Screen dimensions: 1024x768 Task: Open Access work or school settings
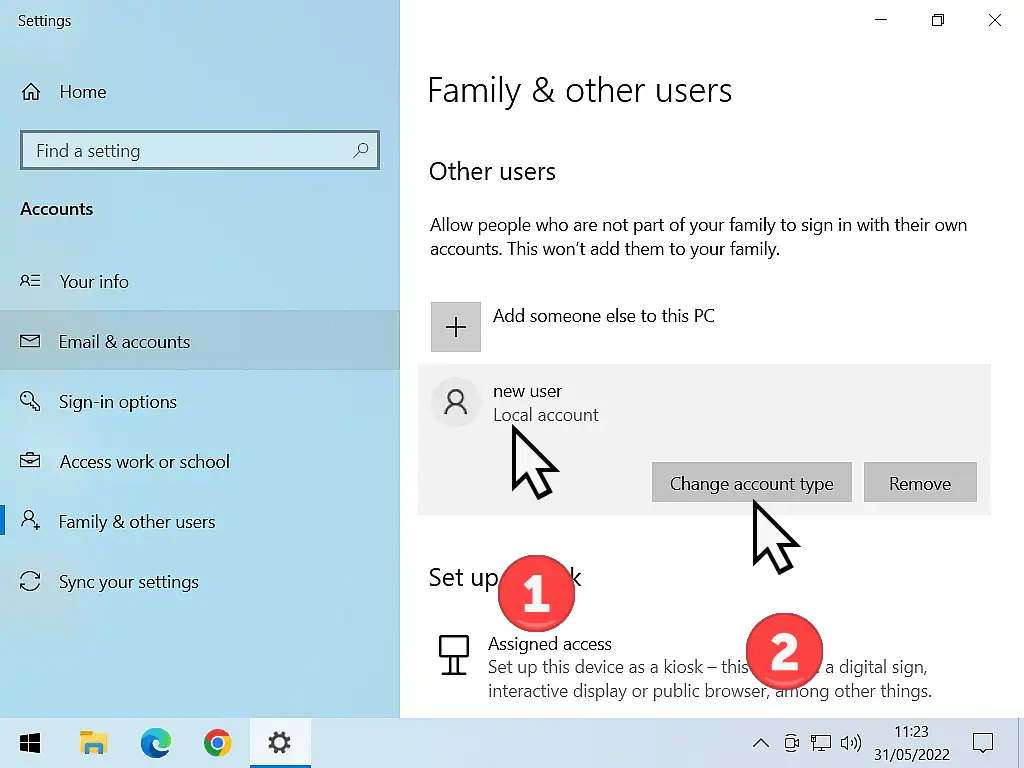pos(144,461)
